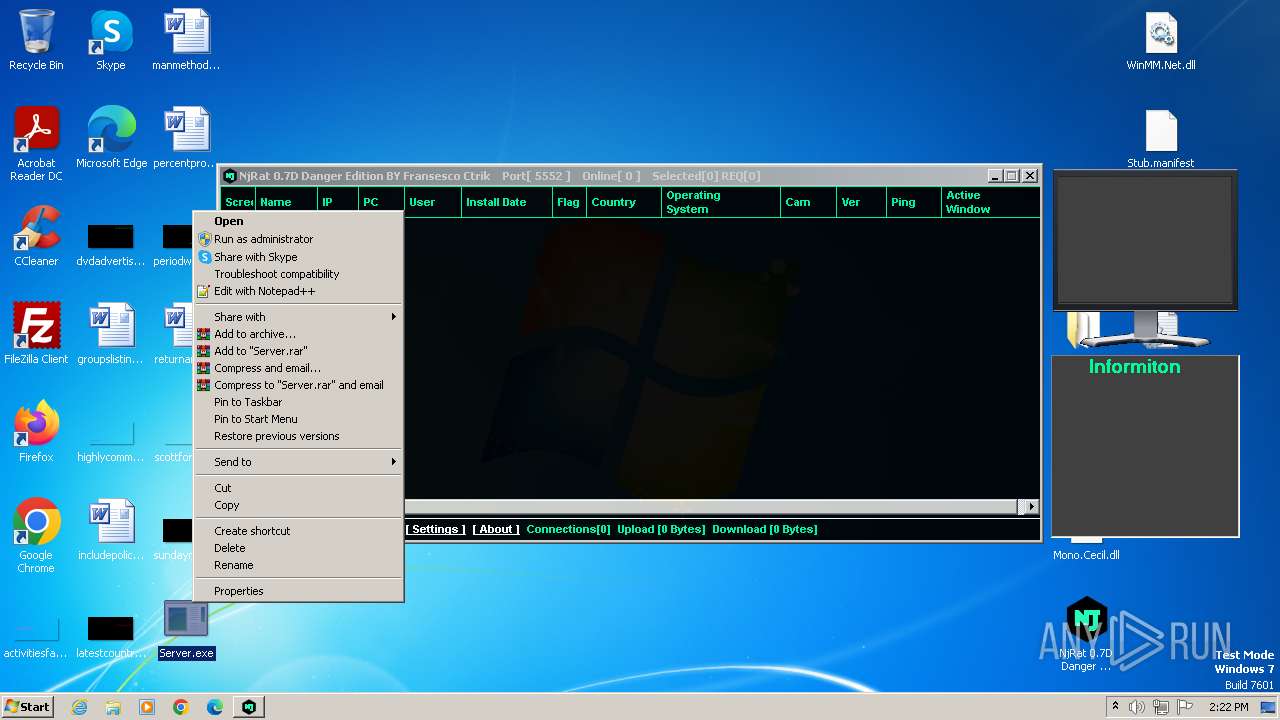Choose Delete from the context menu

(x=298, y=548)
